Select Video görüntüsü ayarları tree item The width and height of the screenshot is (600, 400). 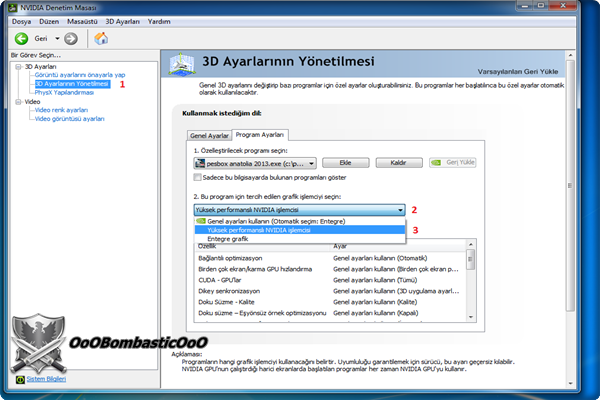(x=69, y=119)
